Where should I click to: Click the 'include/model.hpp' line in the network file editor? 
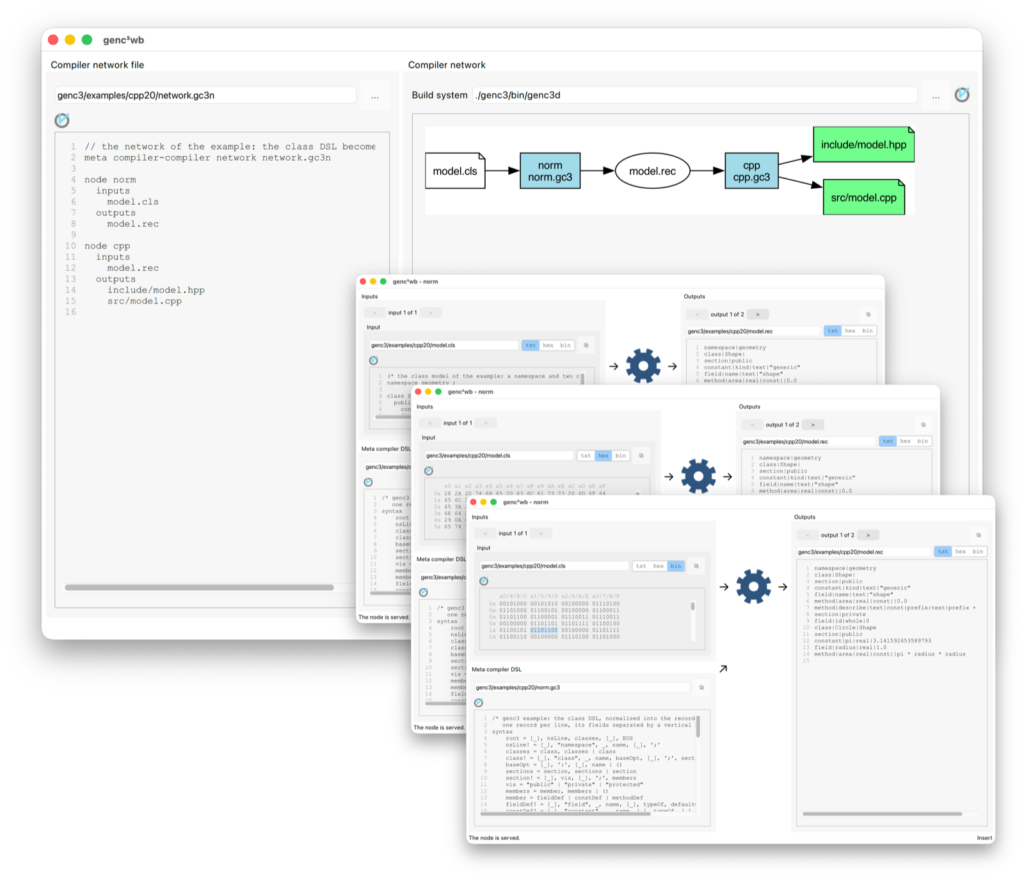point(155,290)
